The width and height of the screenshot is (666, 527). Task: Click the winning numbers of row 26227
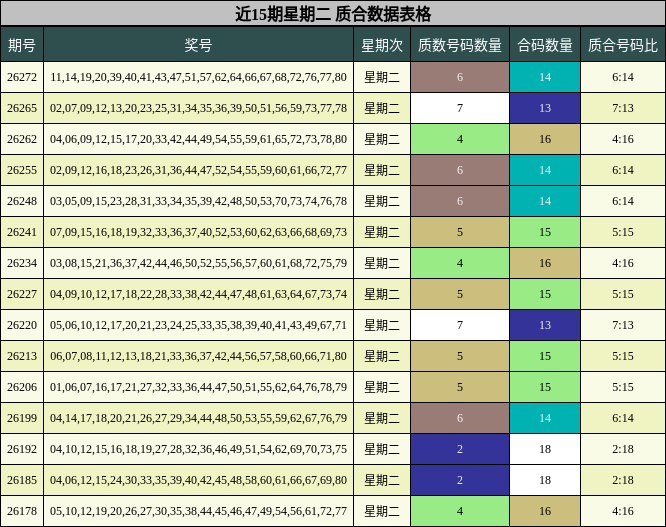[198, 294]
